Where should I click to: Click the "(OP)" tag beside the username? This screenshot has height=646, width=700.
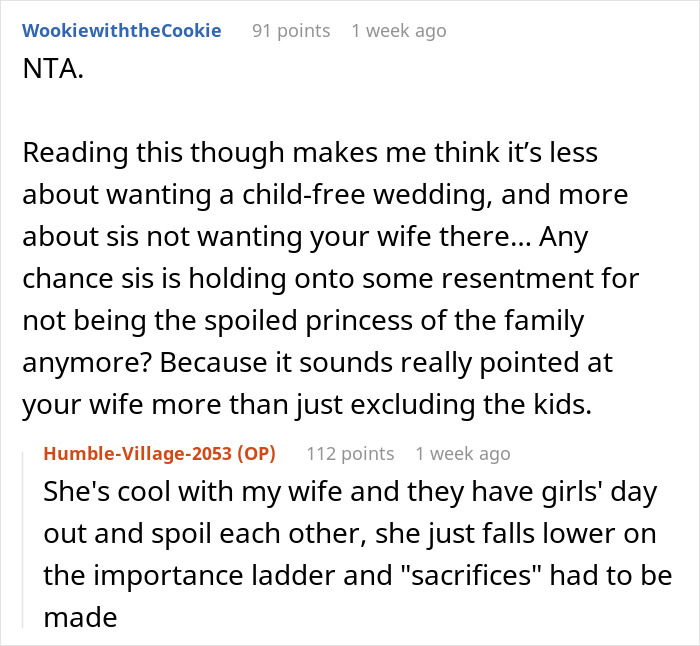tap(254, 454)
